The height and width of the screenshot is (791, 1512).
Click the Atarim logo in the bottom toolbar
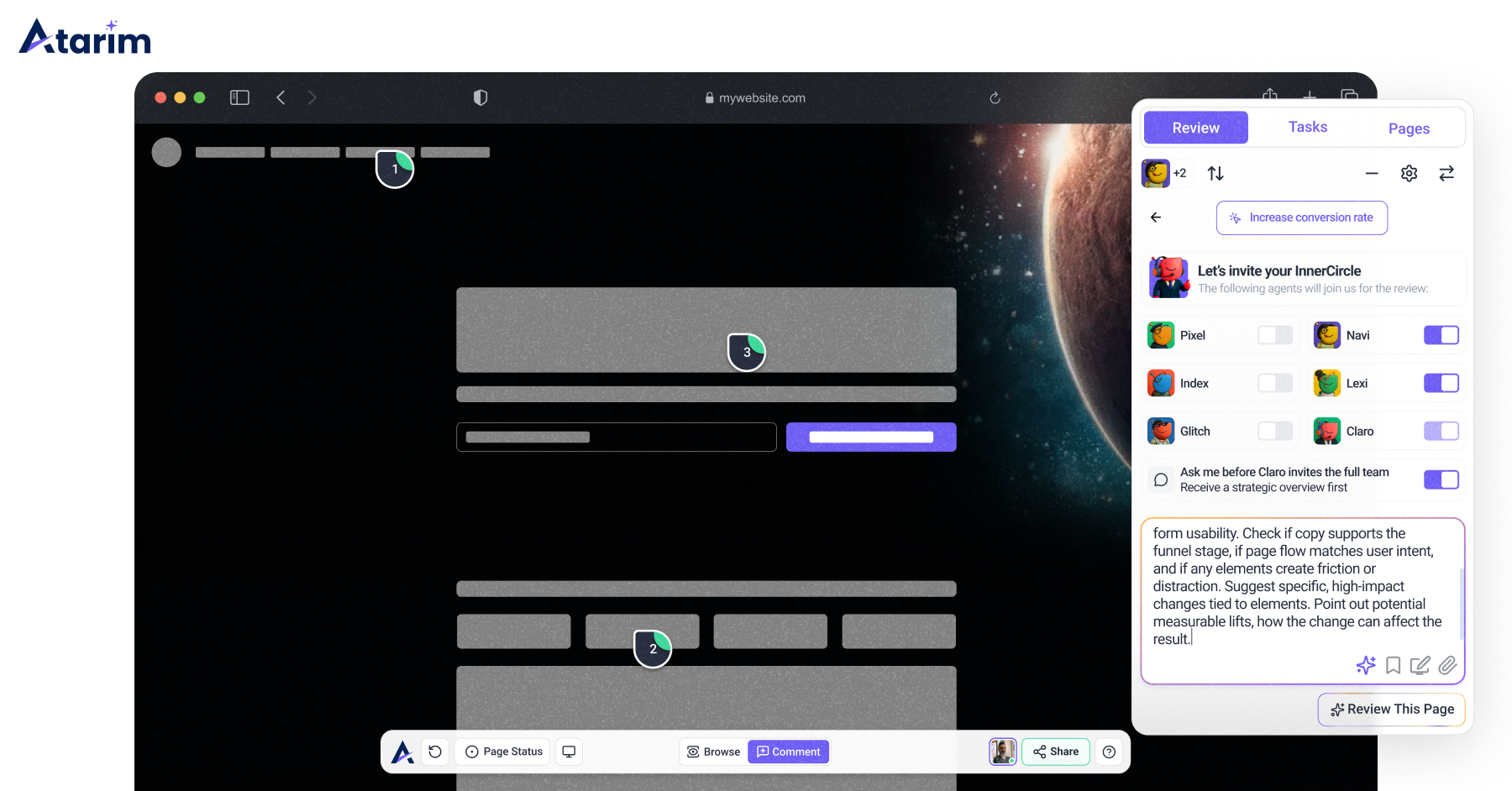[402, 752]
